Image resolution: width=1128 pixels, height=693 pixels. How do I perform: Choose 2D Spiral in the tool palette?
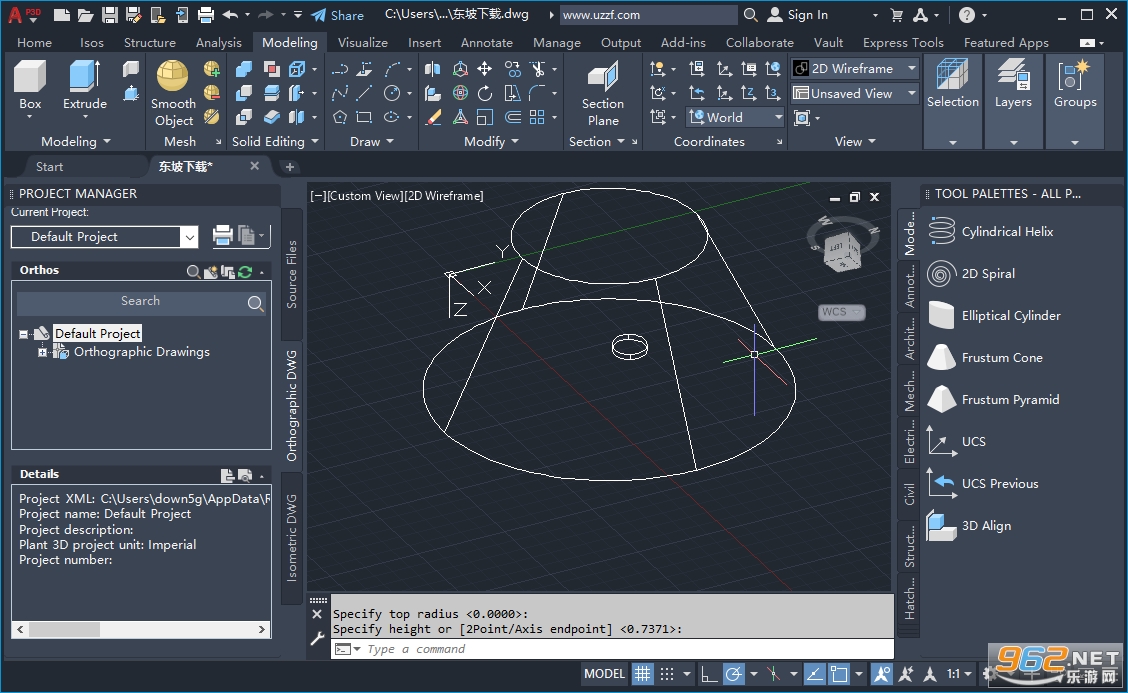971,273
